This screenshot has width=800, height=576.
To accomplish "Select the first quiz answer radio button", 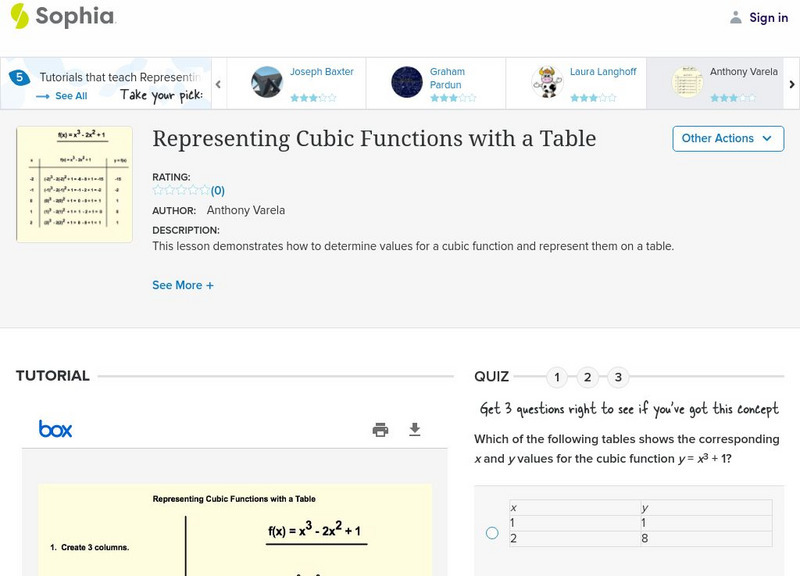I will coord(492,533).
